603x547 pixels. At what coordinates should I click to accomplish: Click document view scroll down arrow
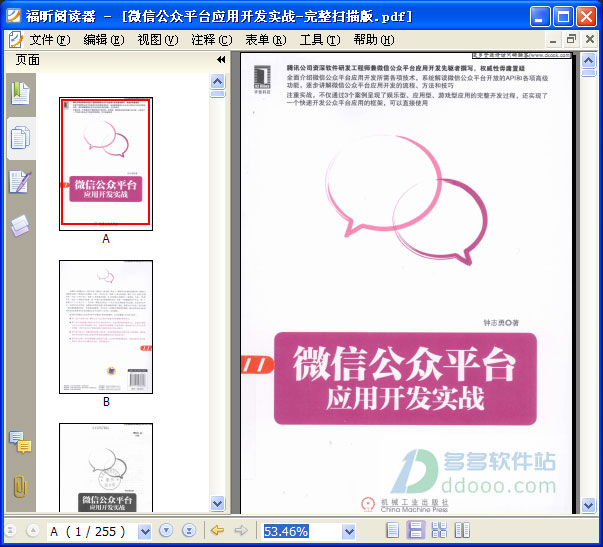pos(589,505)
